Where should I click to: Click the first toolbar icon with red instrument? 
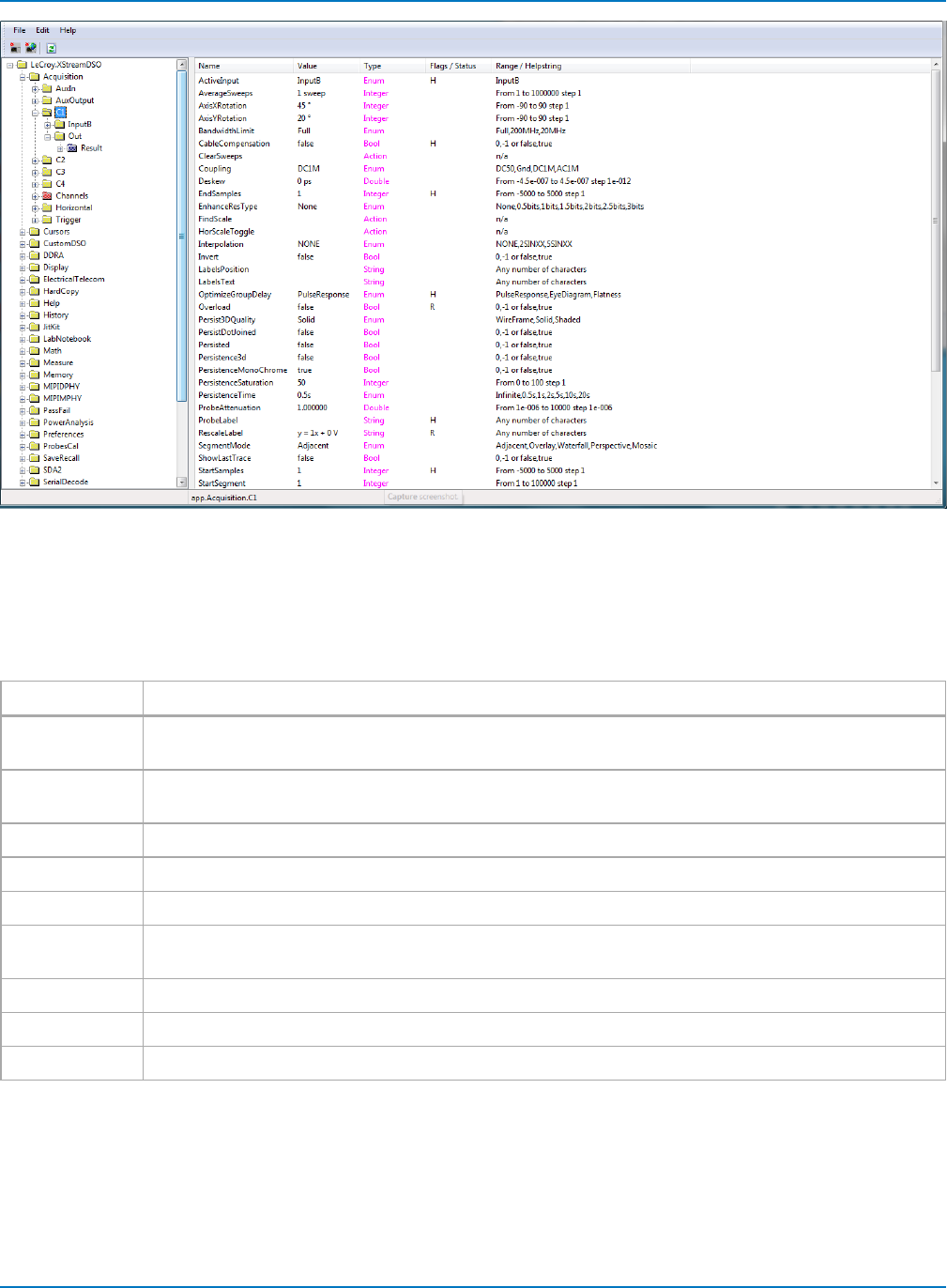[x=15, y=47]
